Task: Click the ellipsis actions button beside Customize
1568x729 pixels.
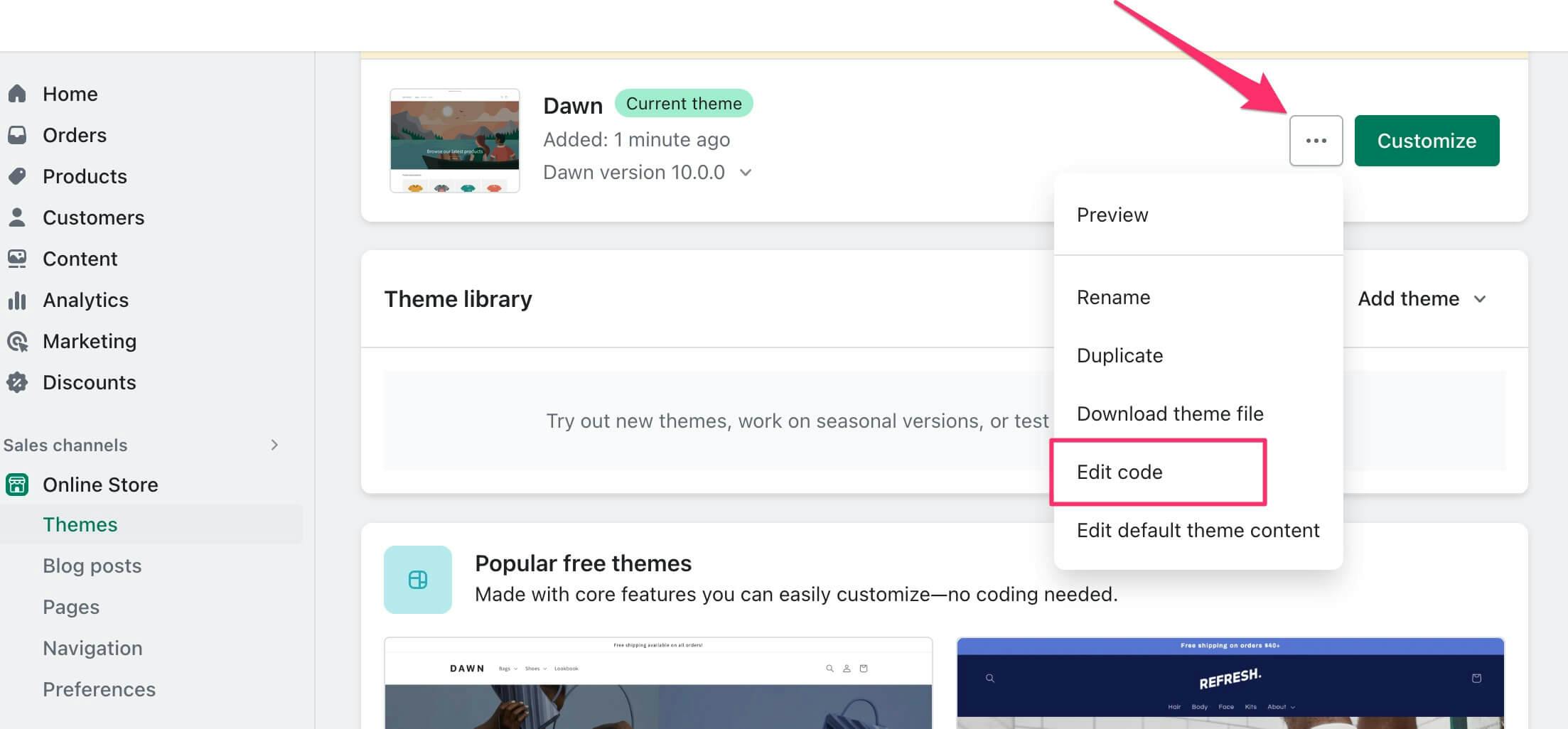Action: tap(1316, 140)
